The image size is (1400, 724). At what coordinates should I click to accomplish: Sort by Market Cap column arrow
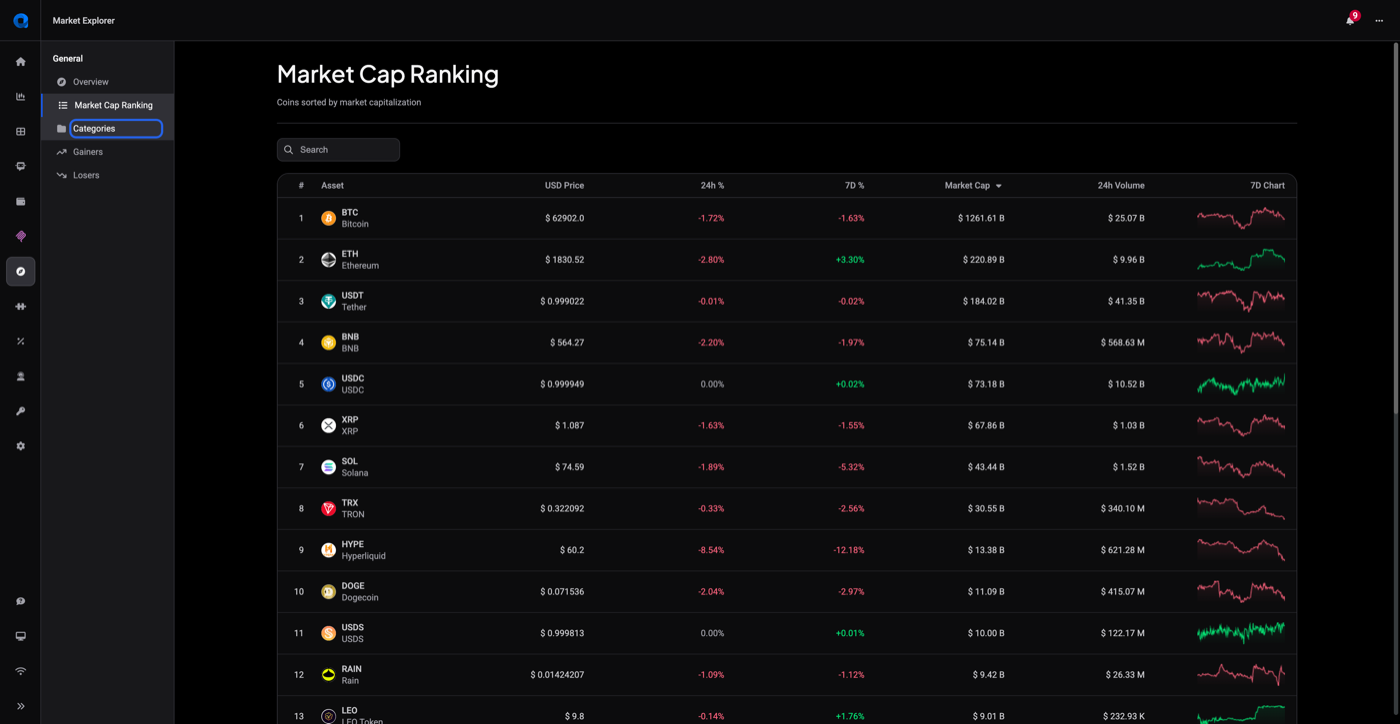pyautogui.click(x=998, y=186)
